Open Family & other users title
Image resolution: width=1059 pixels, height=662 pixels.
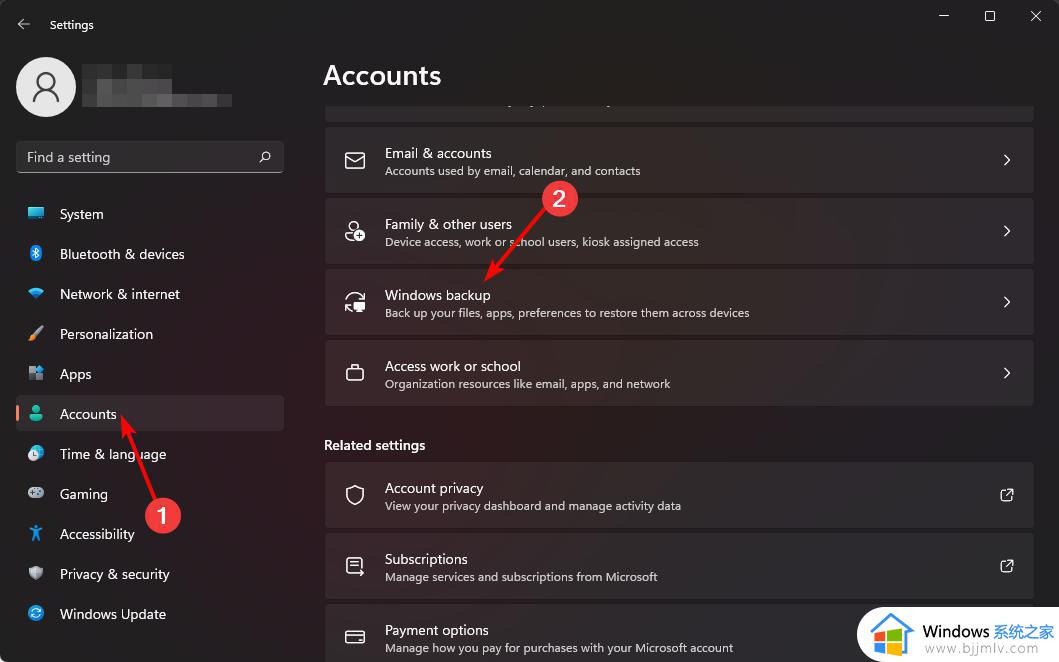coord(448,224)
